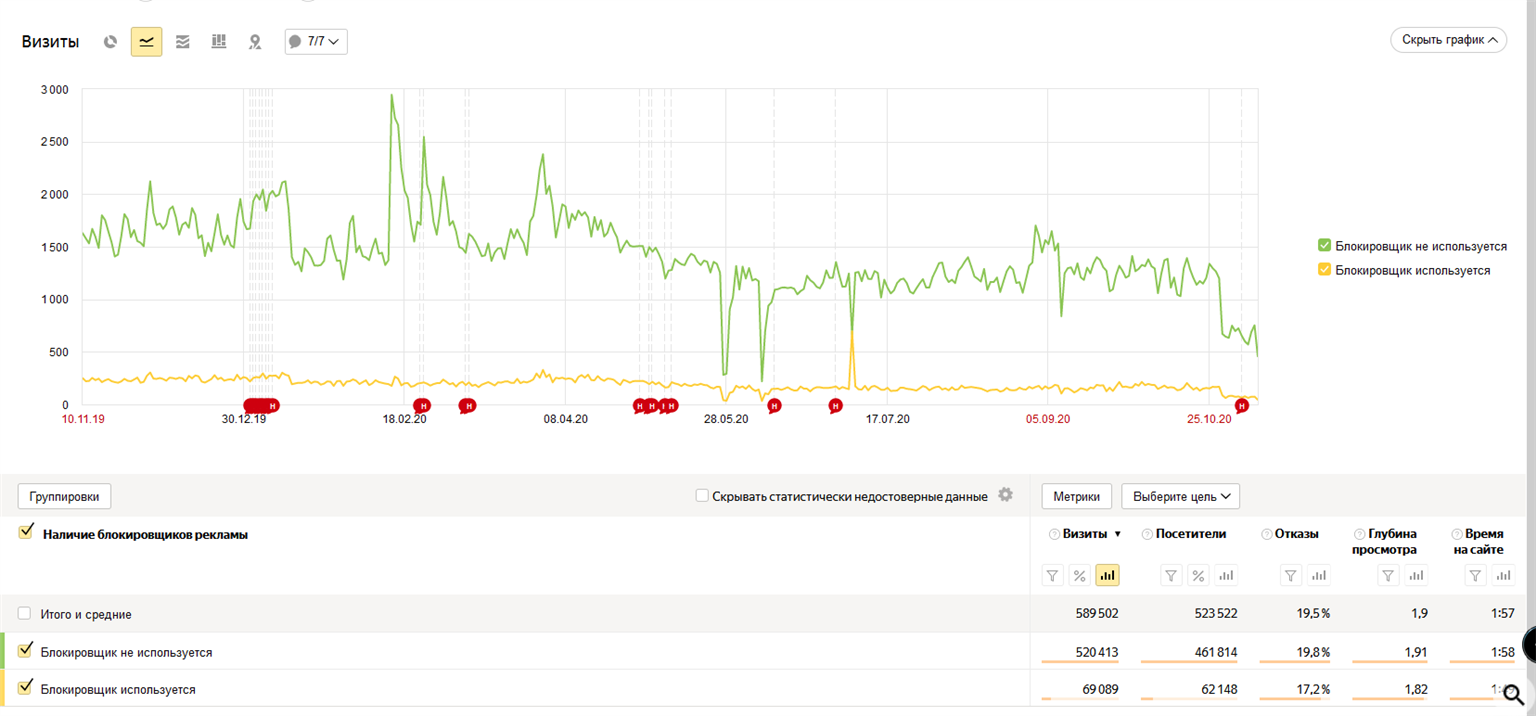Switch to the stacked area chart view
This screenshot has width=1536, height=716.
pyautogui.click(x=183, y=42)
